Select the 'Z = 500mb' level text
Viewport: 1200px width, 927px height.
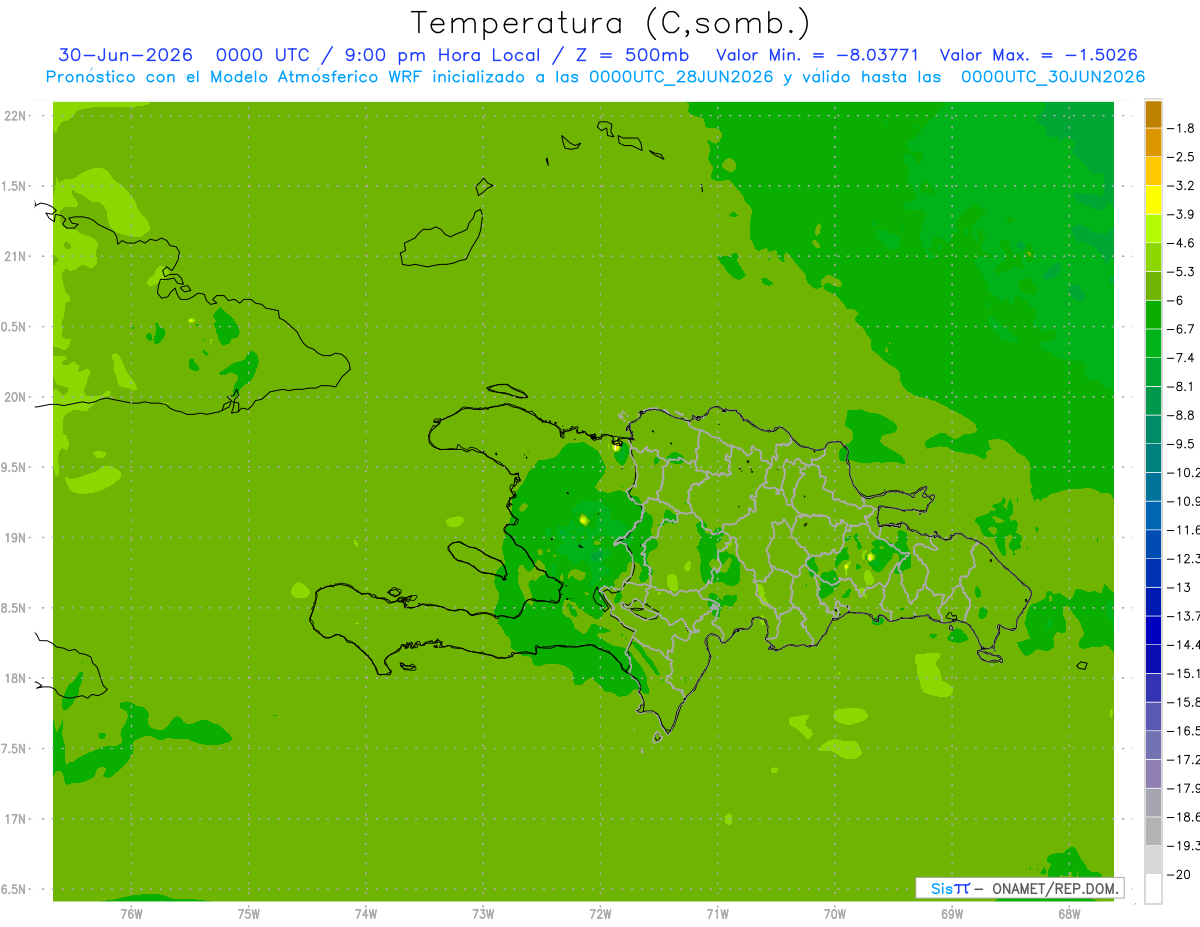pyautogui.click(x=631, y=55)
